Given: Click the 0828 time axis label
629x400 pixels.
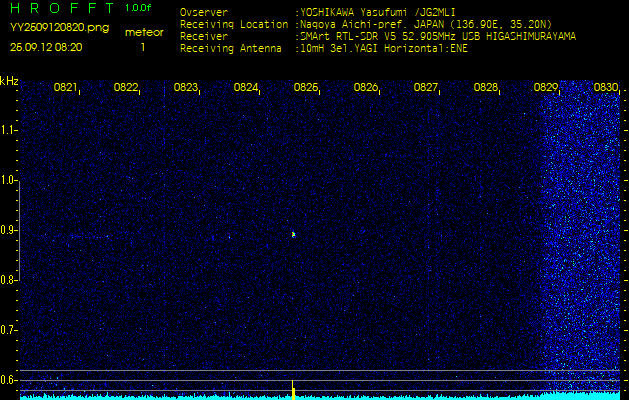Looking at the screenshot, I should point(486,88).
